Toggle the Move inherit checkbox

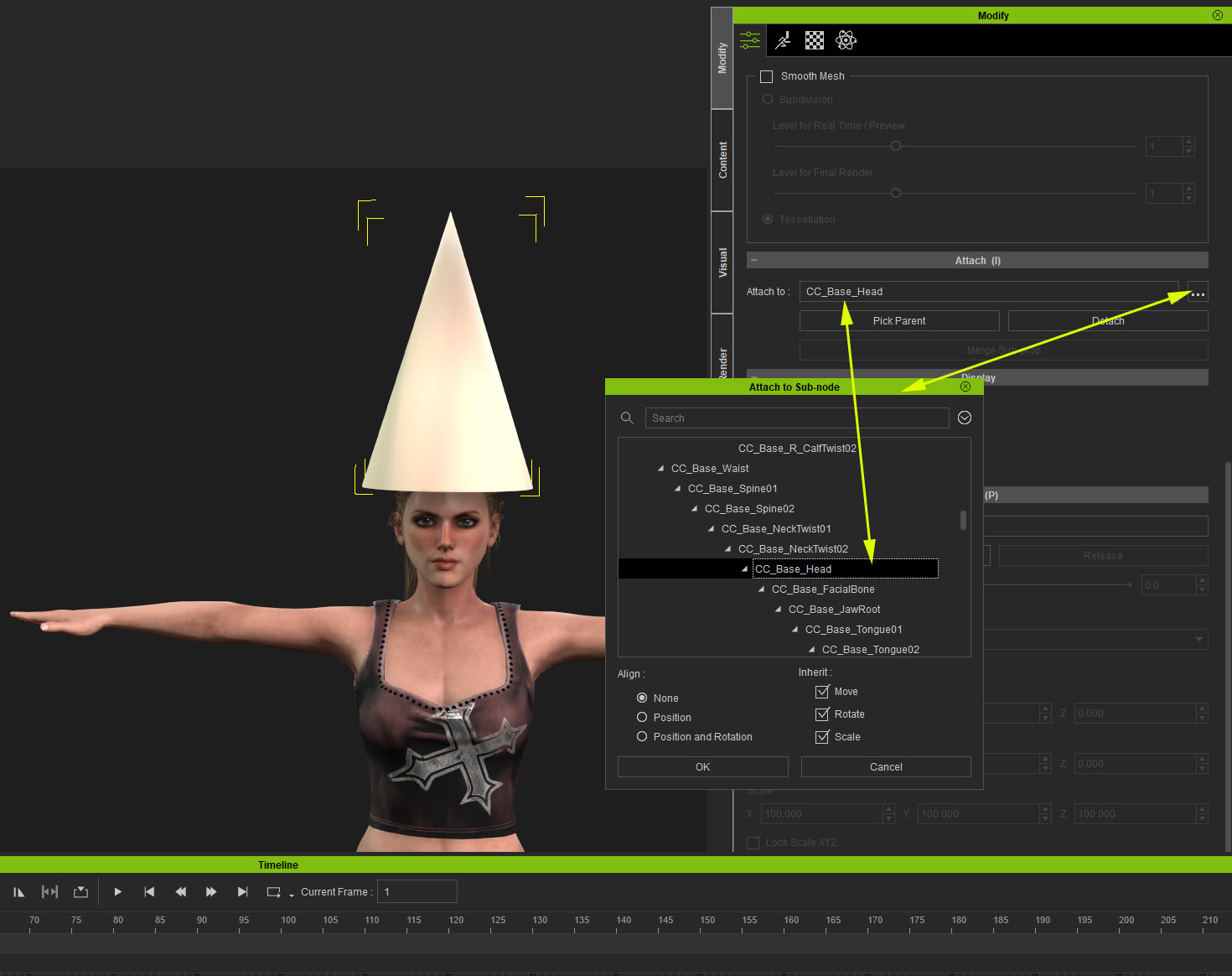point(822,692)
